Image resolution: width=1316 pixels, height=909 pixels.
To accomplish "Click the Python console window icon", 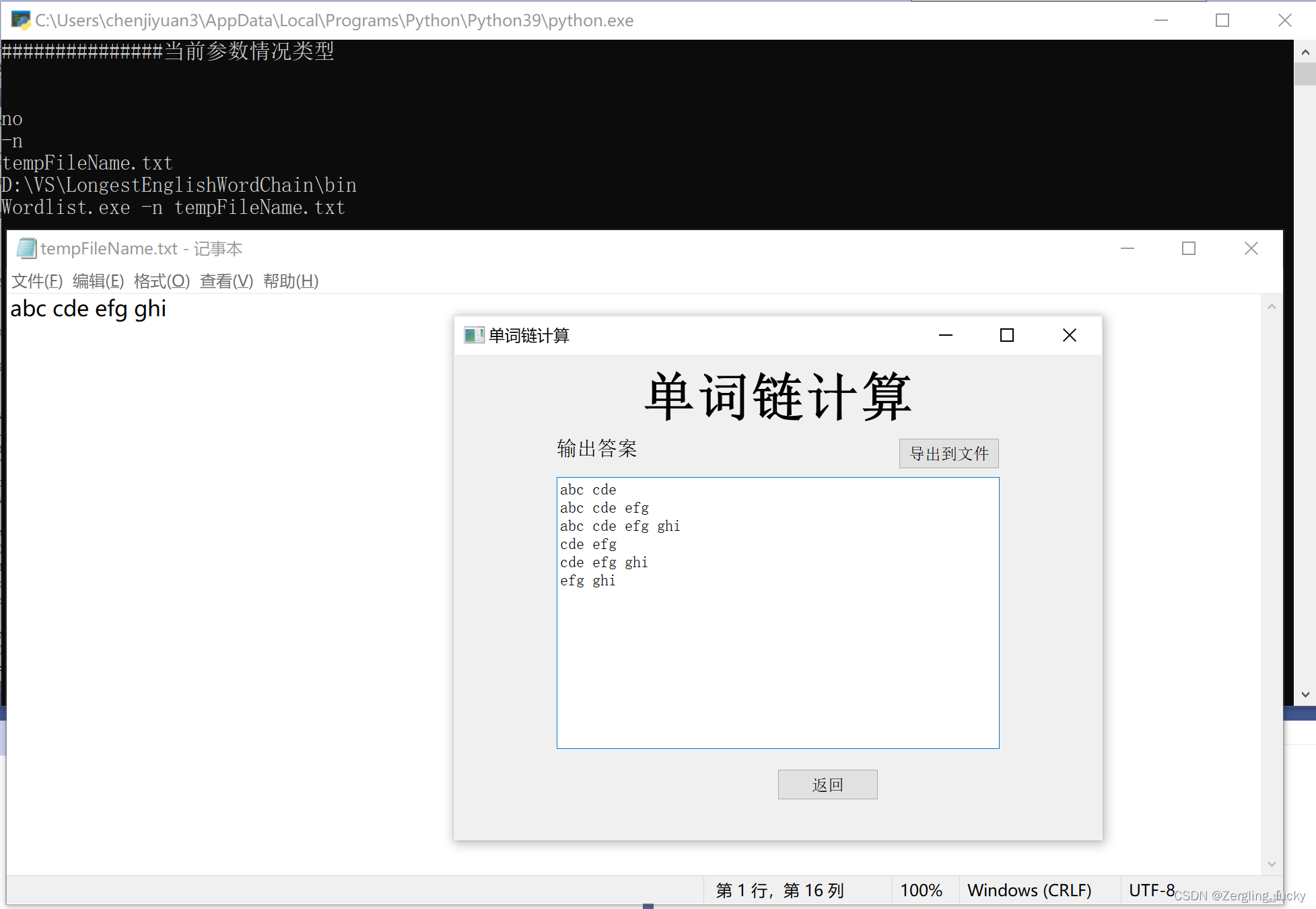I will (21, 20).
